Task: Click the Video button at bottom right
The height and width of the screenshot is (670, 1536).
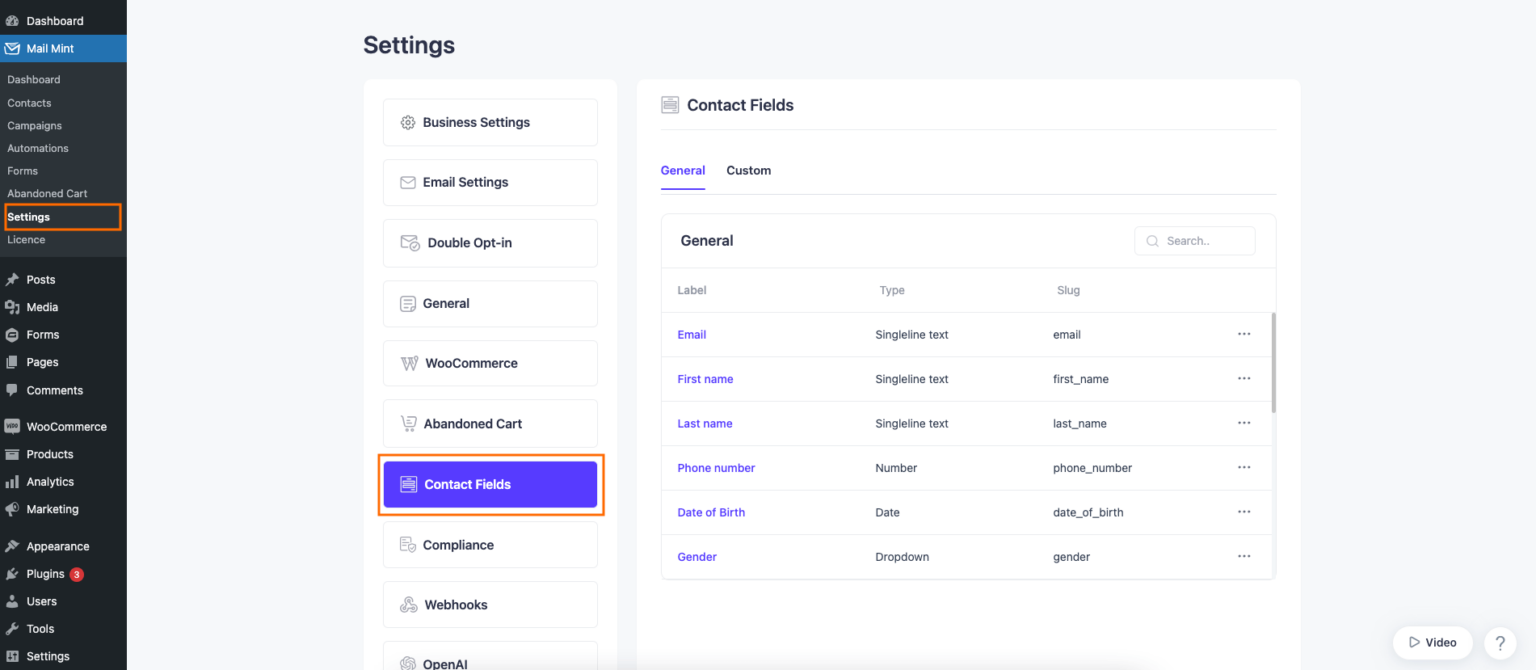Action: (1433, 643)
